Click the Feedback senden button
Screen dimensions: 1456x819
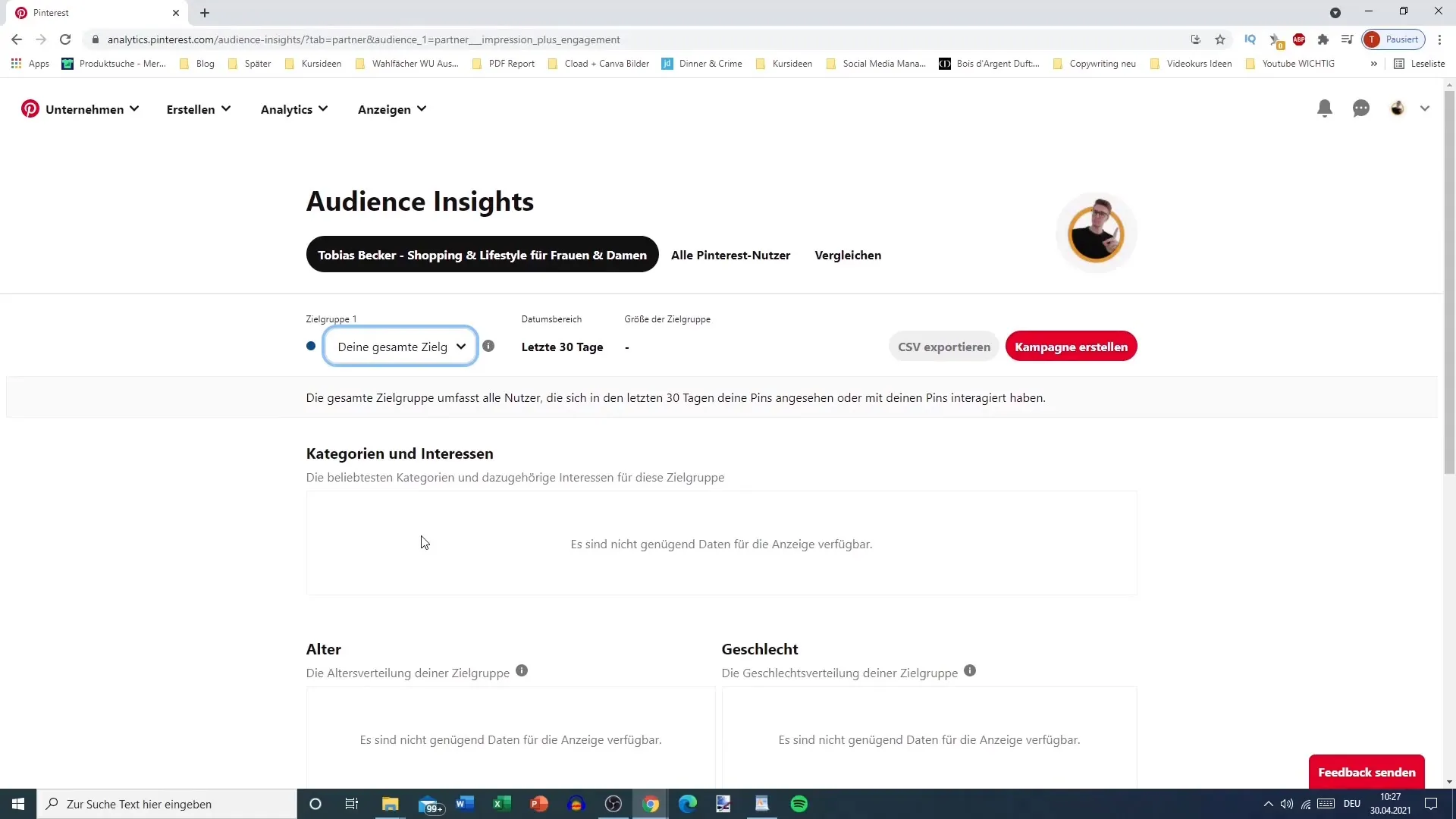coord(1367,772)
